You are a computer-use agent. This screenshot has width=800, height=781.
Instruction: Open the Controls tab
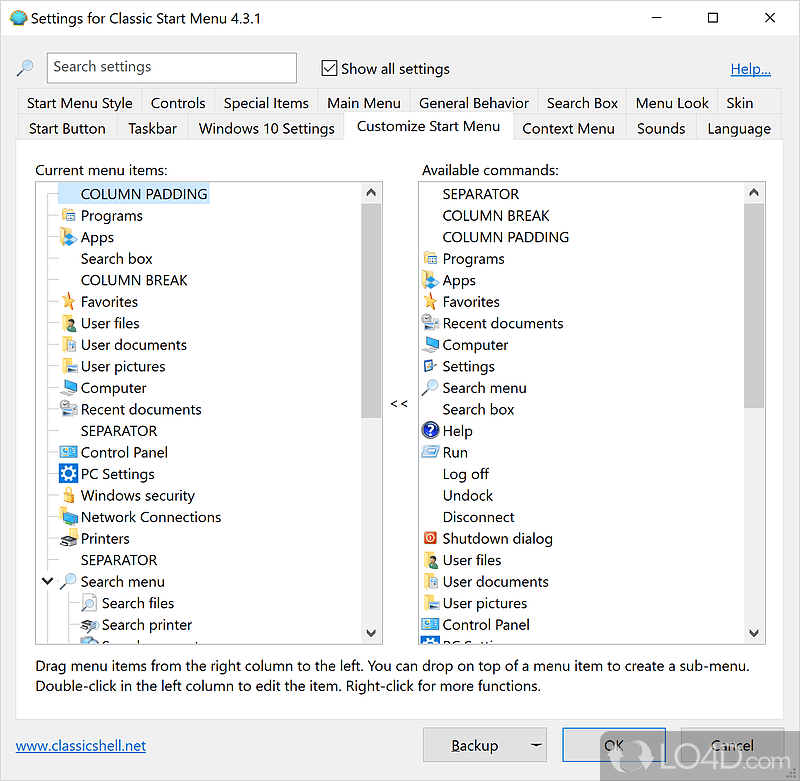coord(178,103)
